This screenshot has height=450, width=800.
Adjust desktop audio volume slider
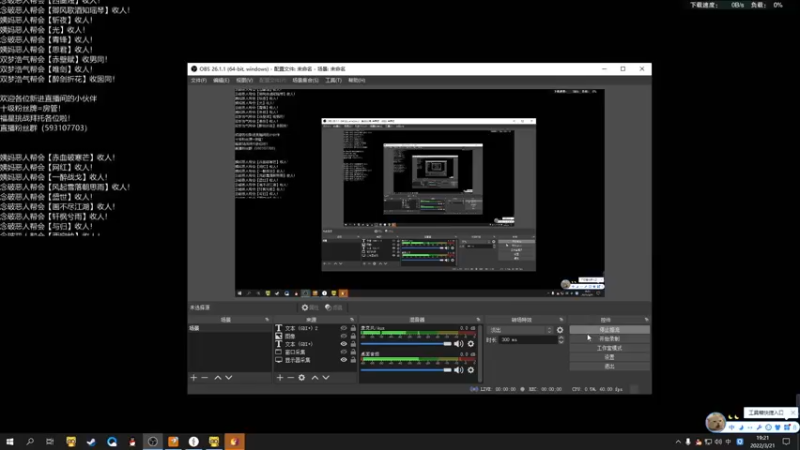pyautogui.click(x=406, y=370)
